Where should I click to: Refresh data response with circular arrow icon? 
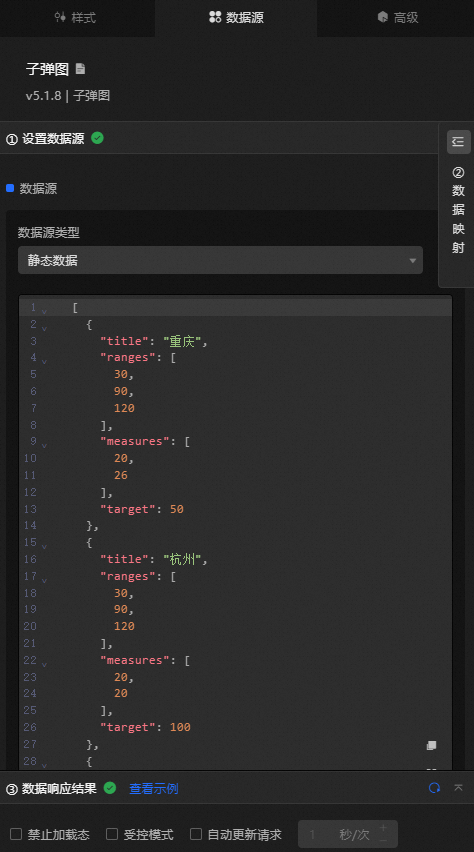click(434, 788)
